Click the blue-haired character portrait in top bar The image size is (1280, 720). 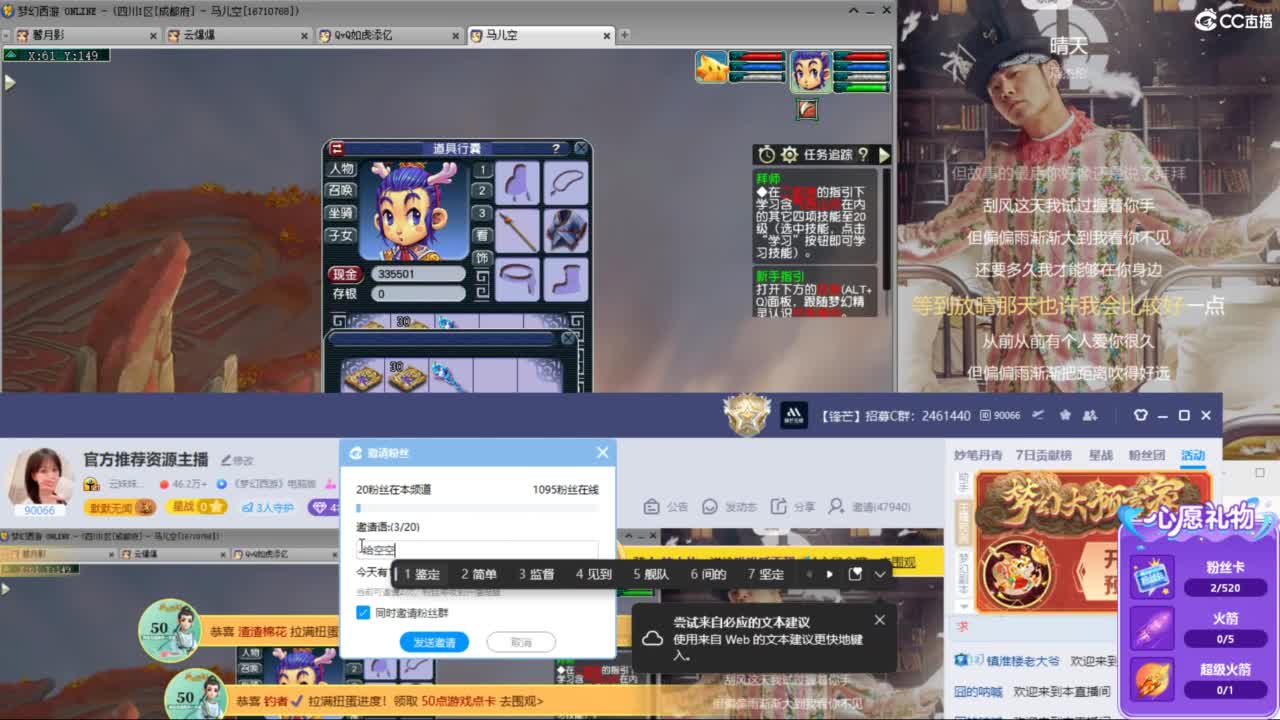(809, 70)
